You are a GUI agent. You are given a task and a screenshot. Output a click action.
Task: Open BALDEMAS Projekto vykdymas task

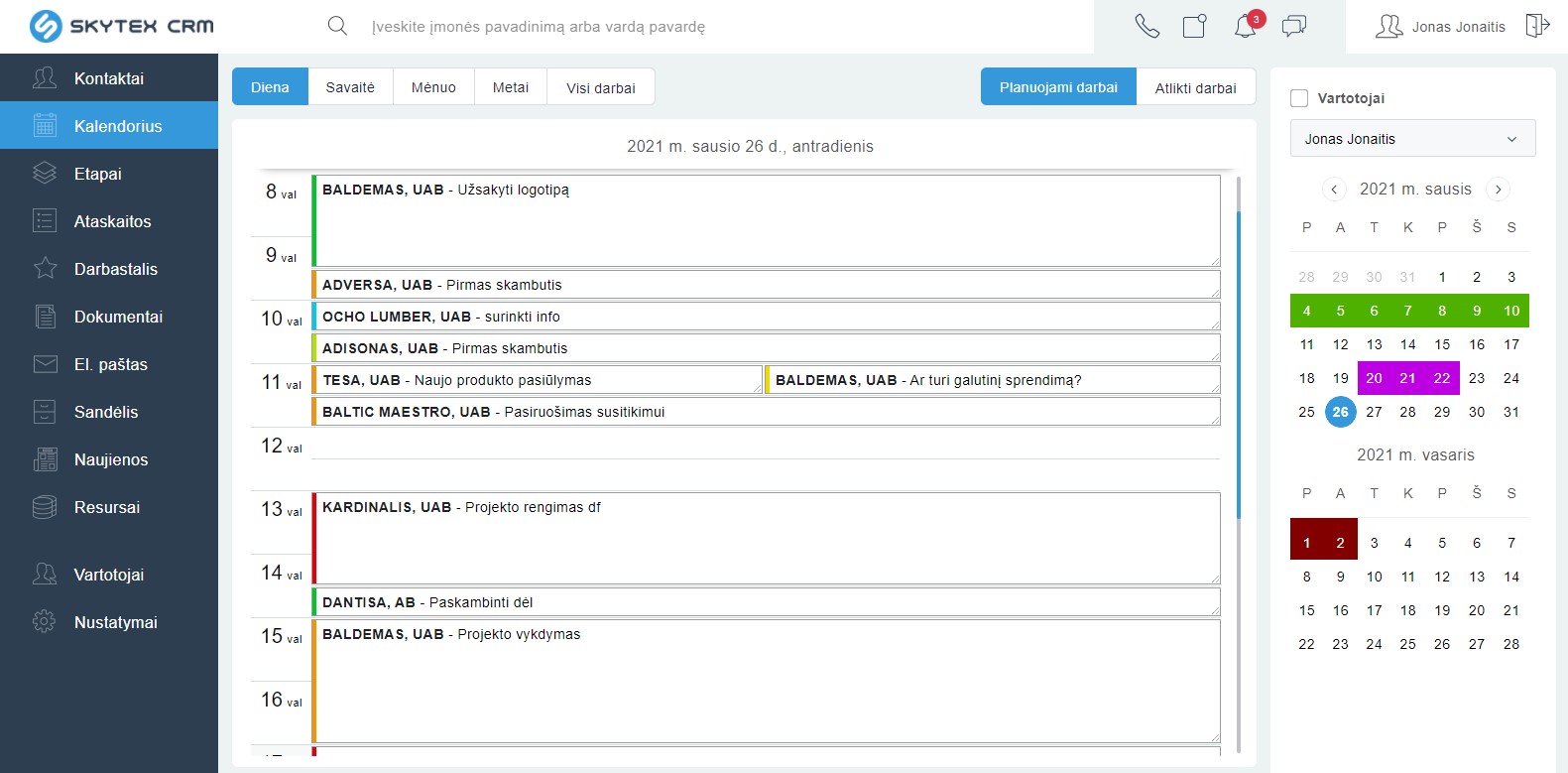(x=766, y=681)
